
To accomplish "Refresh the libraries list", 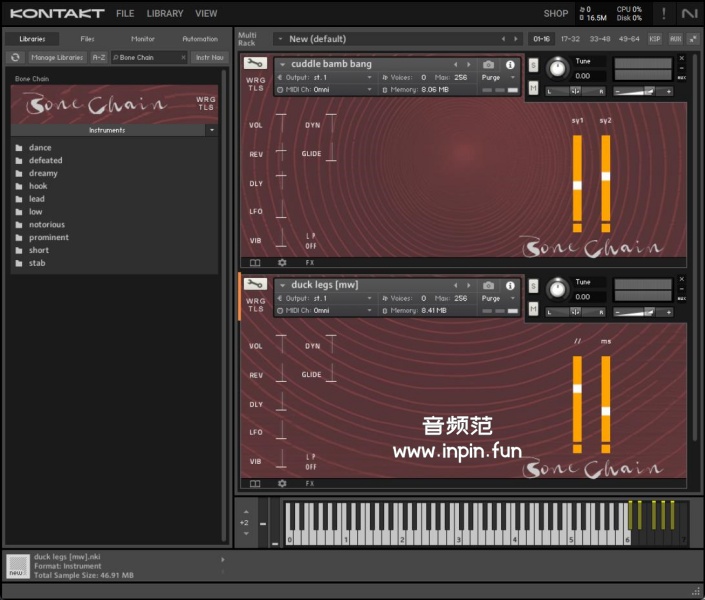I will tap(15, 58).
